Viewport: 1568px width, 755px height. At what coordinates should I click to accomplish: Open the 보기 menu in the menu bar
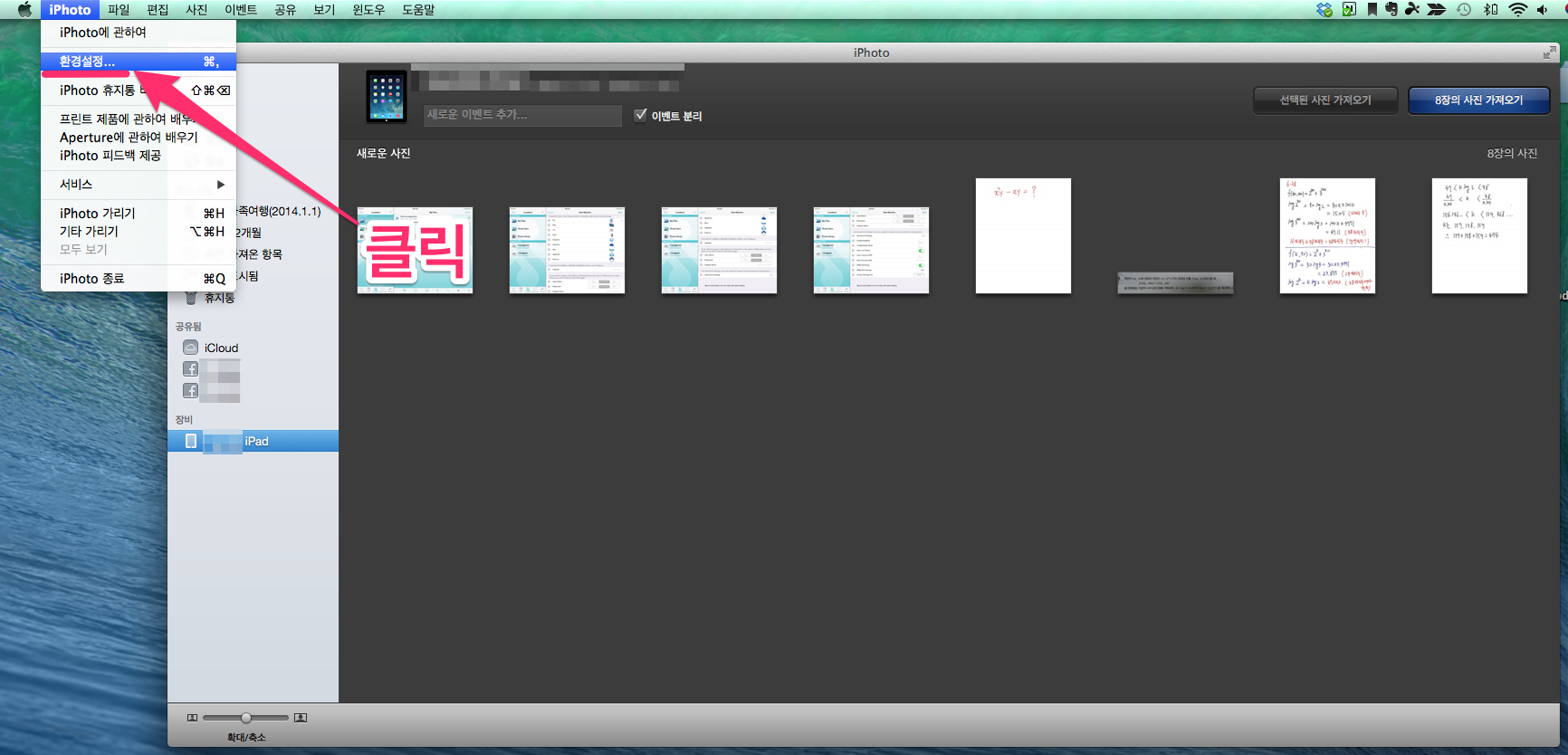(324, 10)
